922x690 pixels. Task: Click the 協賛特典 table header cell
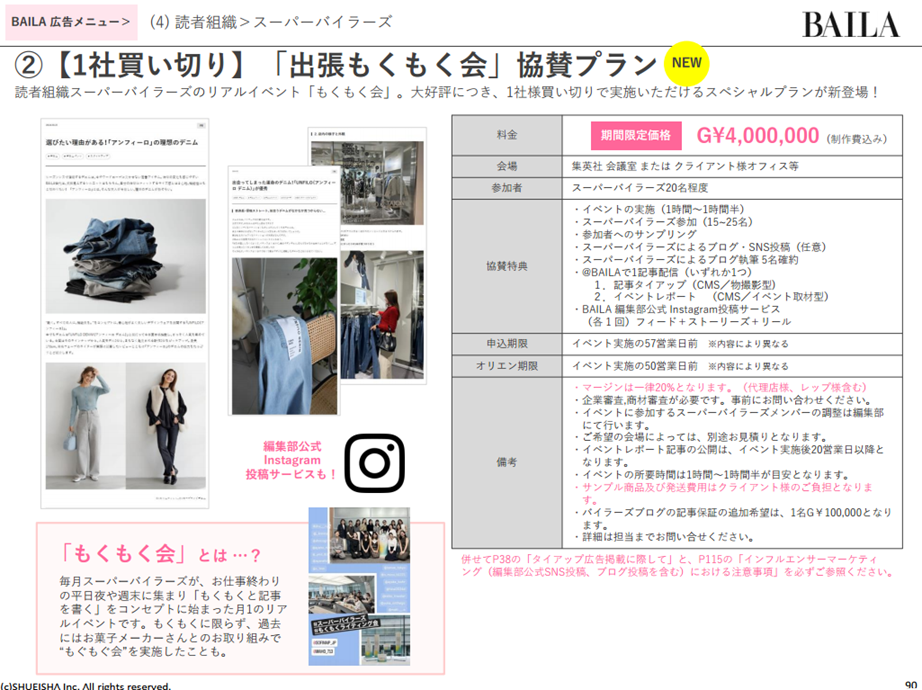point(507,266)
